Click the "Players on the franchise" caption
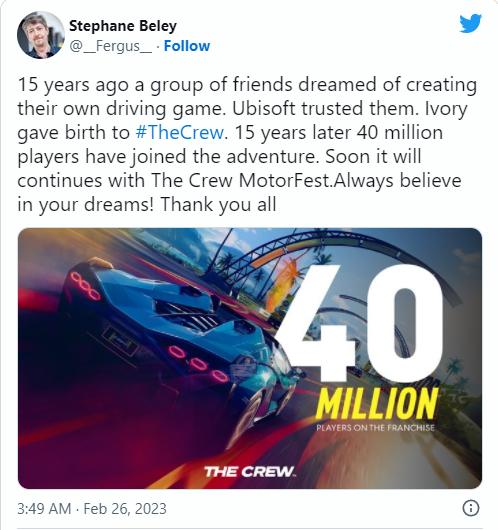 pos(375,428)
